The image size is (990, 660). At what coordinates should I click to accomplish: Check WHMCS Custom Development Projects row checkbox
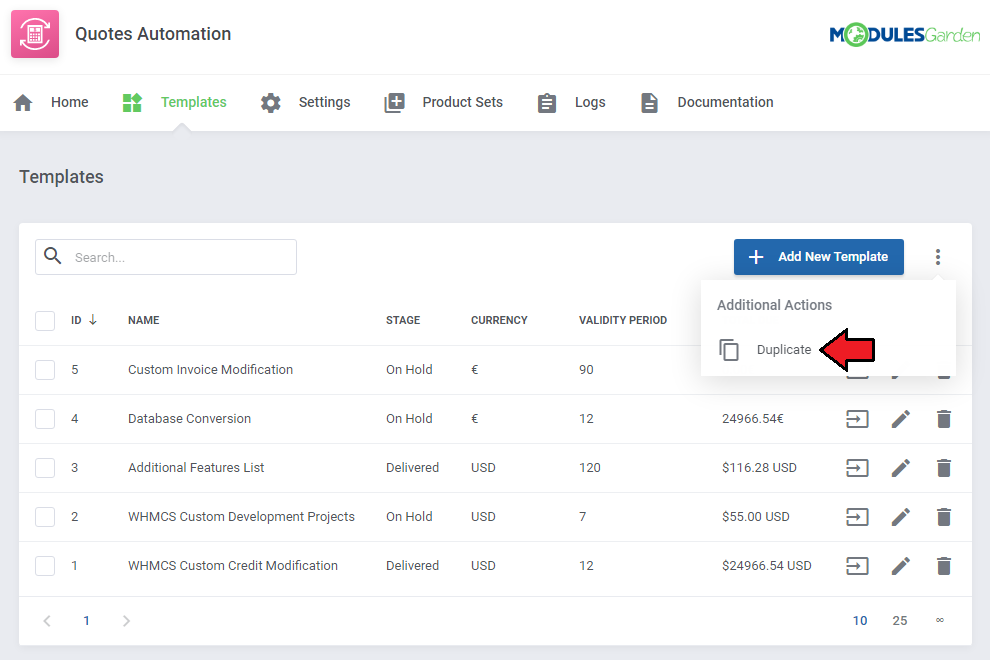tap(45, 517)
